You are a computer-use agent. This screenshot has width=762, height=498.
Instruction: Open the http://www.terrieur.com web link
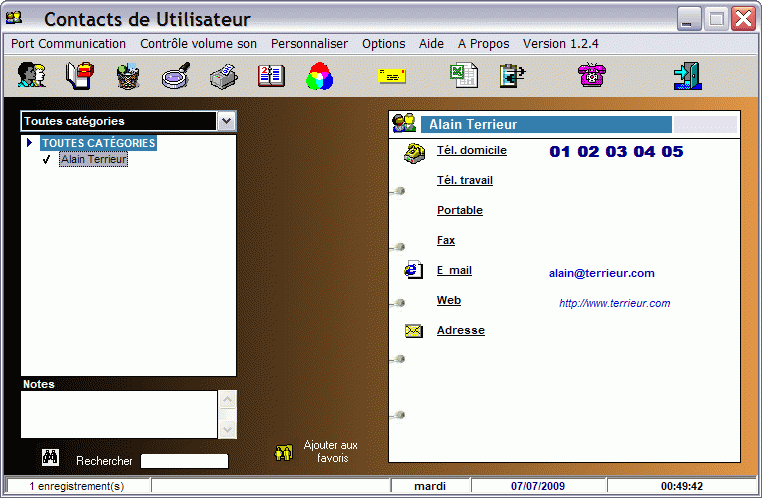point(614,303)
